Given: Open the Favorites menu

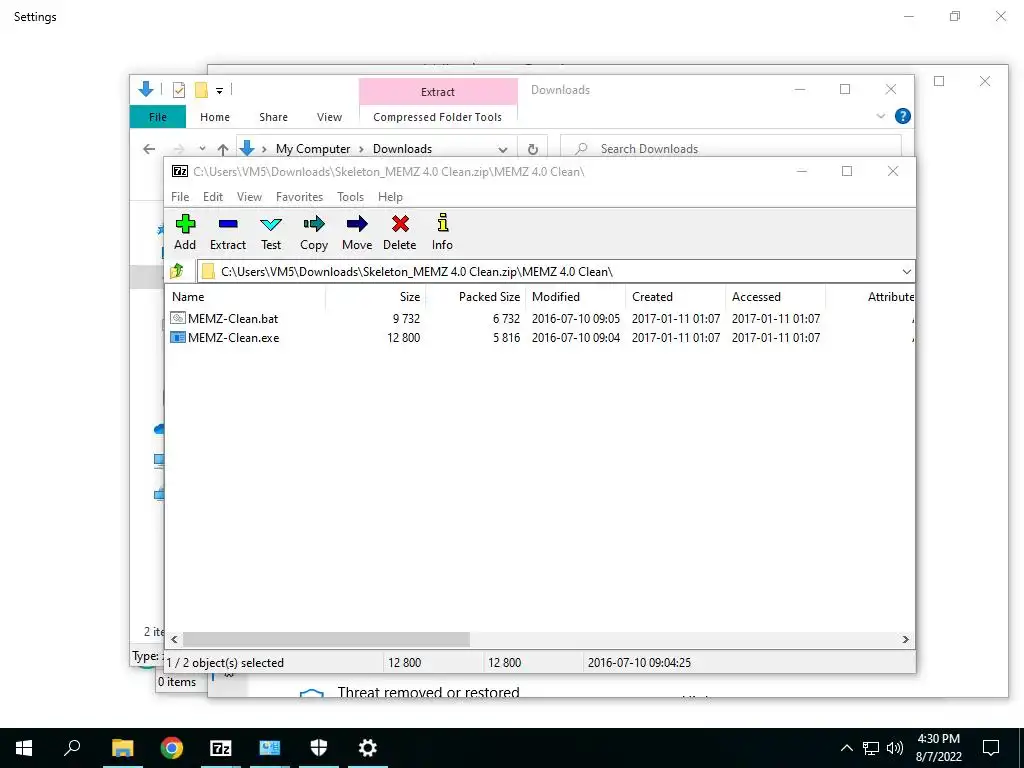Looking at the screenshot, I should click(299, 197).
